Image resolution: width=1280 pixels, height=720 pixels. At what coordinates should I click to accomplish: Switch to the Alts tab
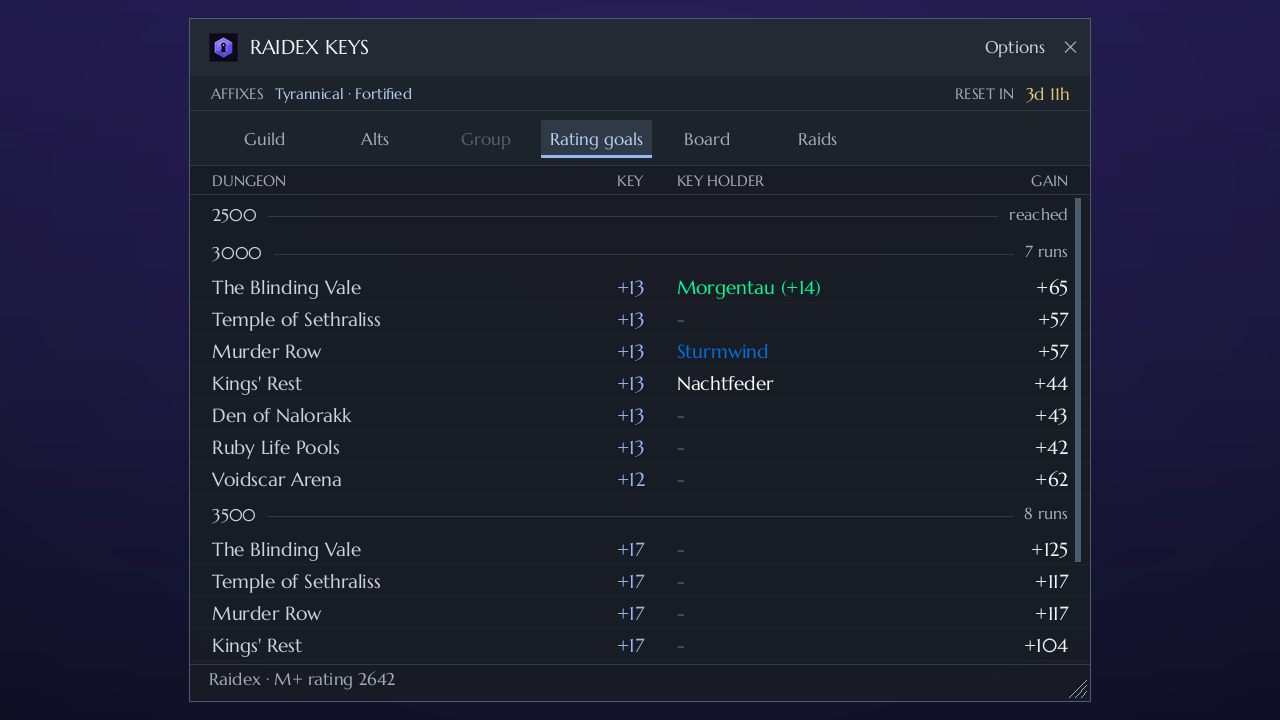pos(375,139)
